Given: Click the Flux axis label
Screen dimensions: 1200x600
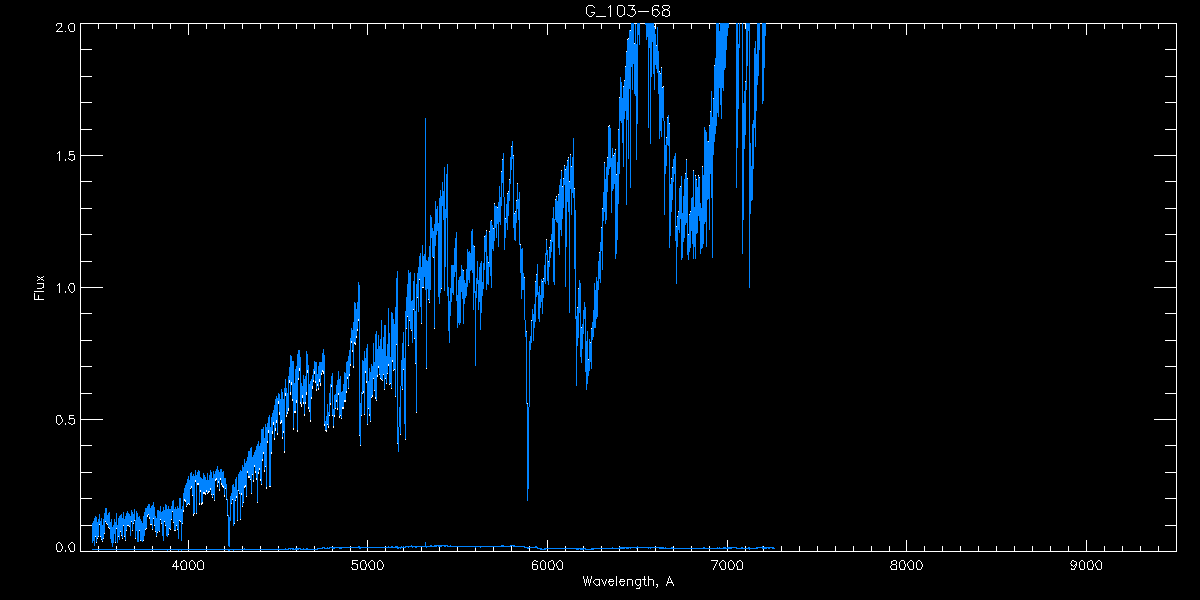Looking at the screenshot, I should 40,287.
